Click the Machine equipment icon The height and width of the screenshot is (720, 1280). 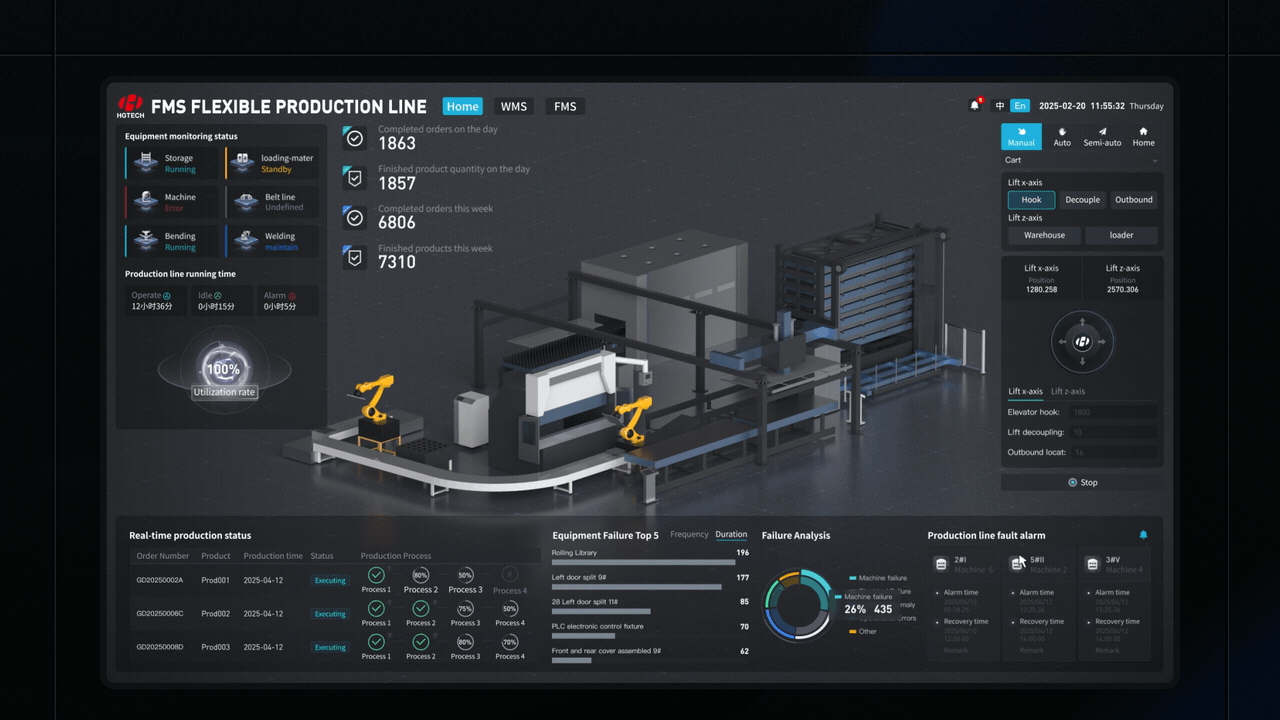[x=147, y=202]
